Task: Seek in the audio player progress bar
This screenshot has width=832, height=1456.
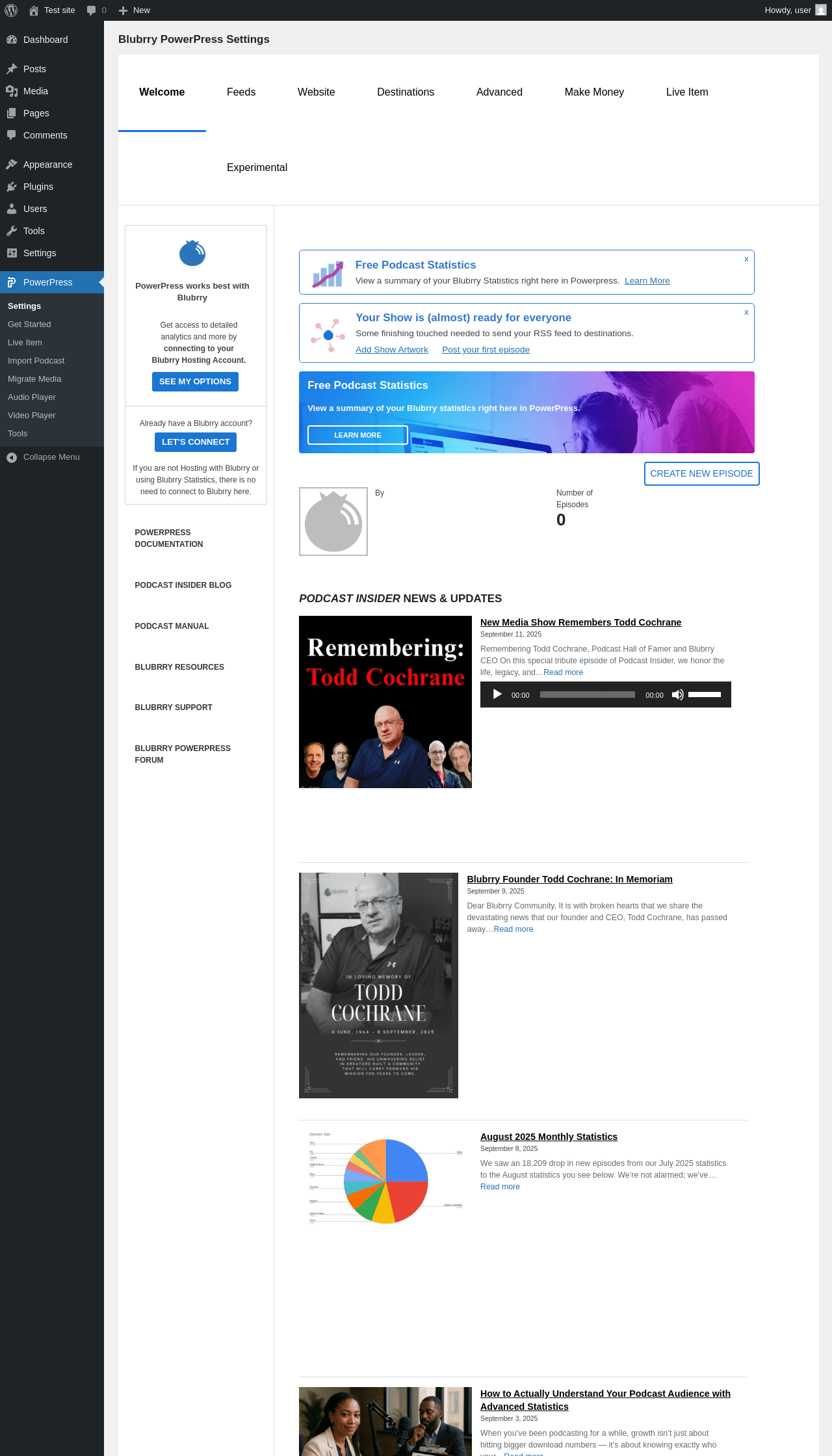Action: click(x=588, y=695)
